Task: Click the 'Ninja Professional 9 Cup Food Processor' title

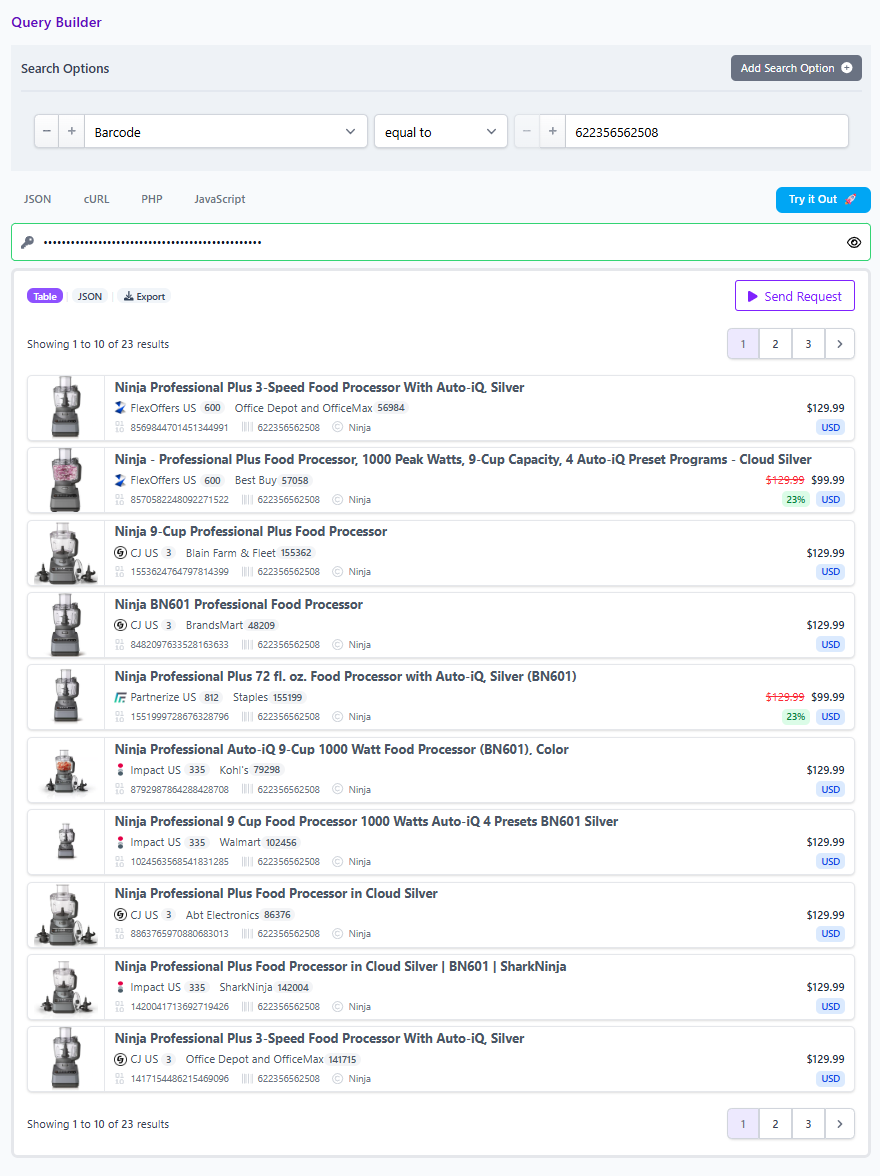Action: pyautogui.click(x=366, y=821)
